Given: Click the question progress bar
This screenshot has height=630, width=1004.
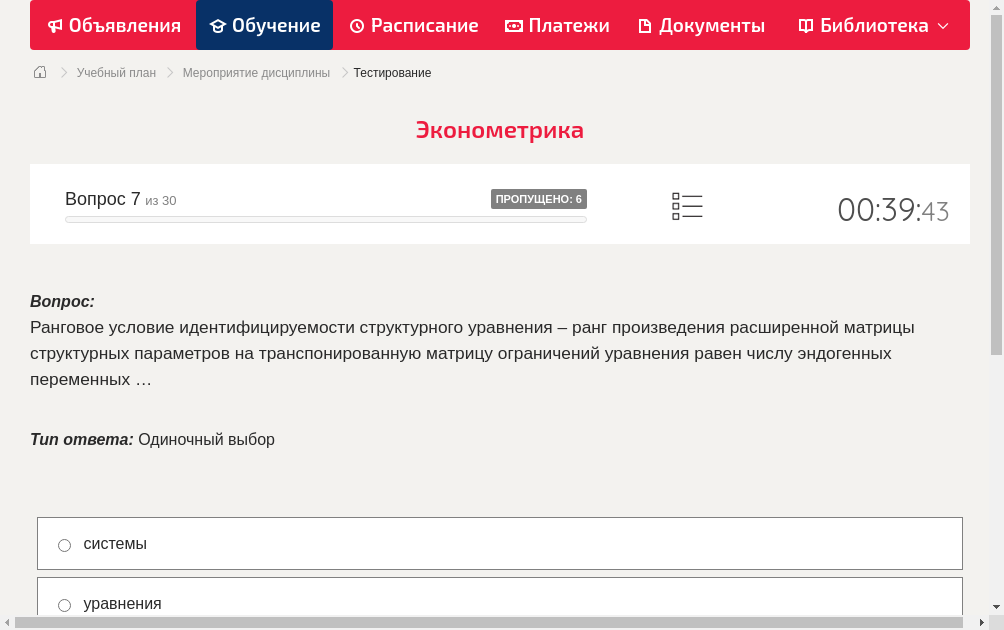Looking at the screenshot, I should [325, 219].
